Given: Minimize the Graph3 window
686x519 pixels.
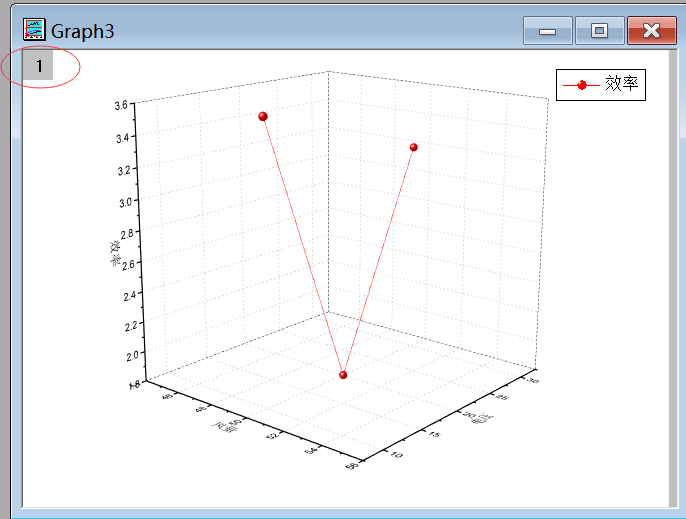Looking at the screenshot, I should pos(547,31).
